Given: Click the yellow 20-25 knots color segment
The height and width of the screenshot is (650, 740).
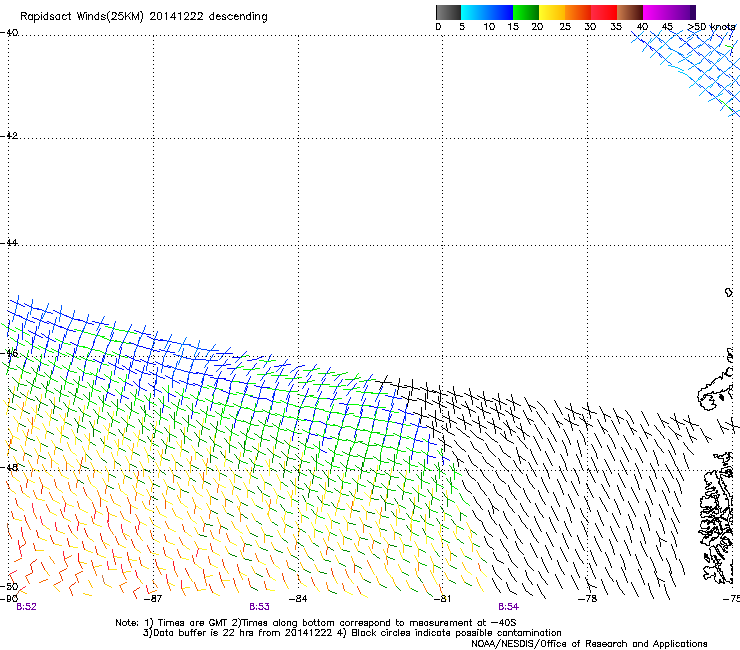Looking at the screenshot, I should (552, 12).
